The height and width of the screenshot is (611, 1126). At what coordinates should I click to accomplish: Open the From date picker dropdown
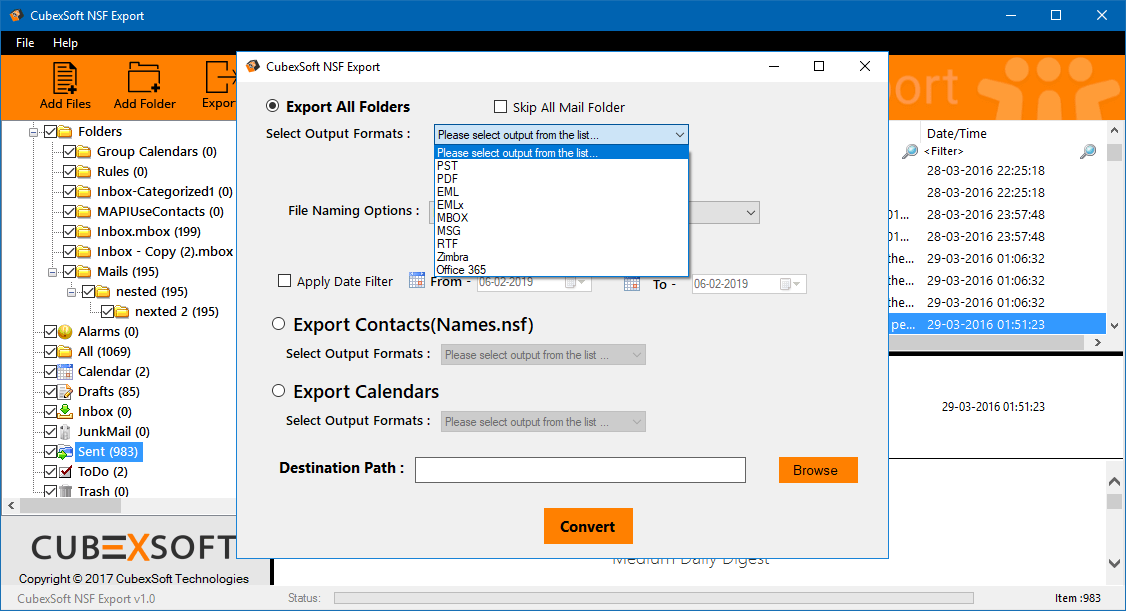(x=576, y=282)
